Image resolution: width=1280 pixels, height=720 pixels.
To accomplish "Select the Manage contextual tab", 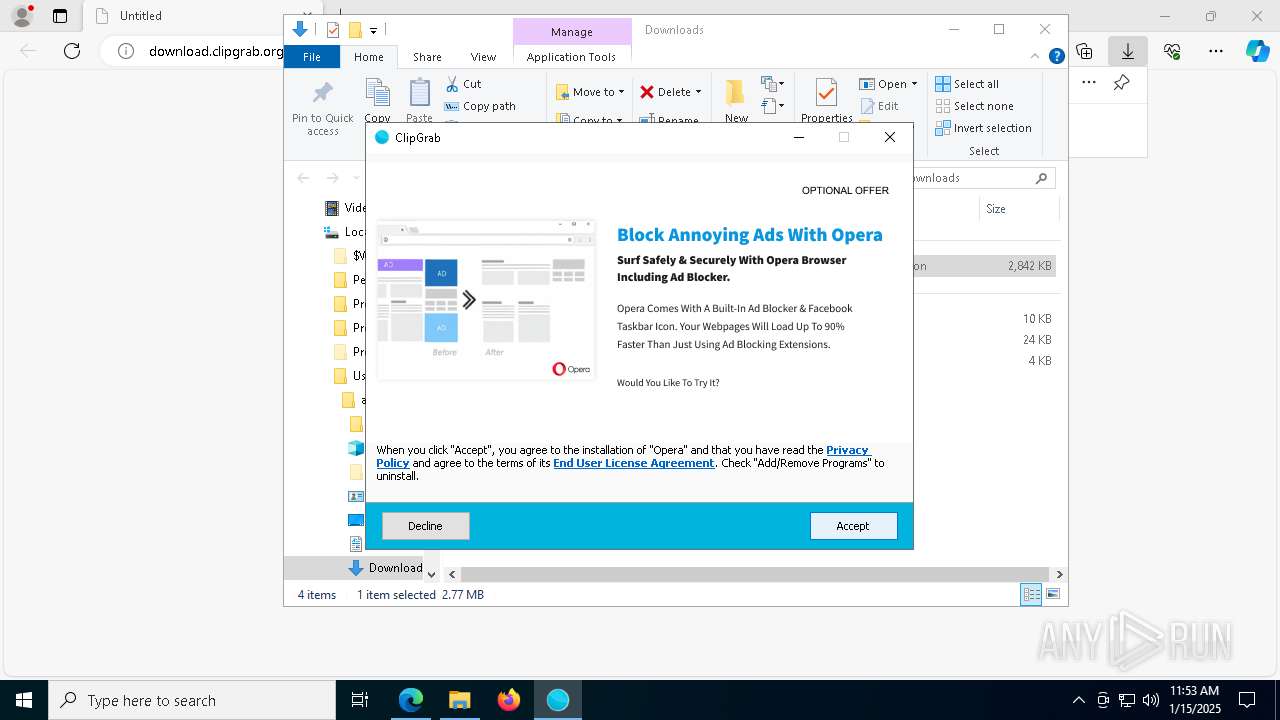I will [572, 32].
